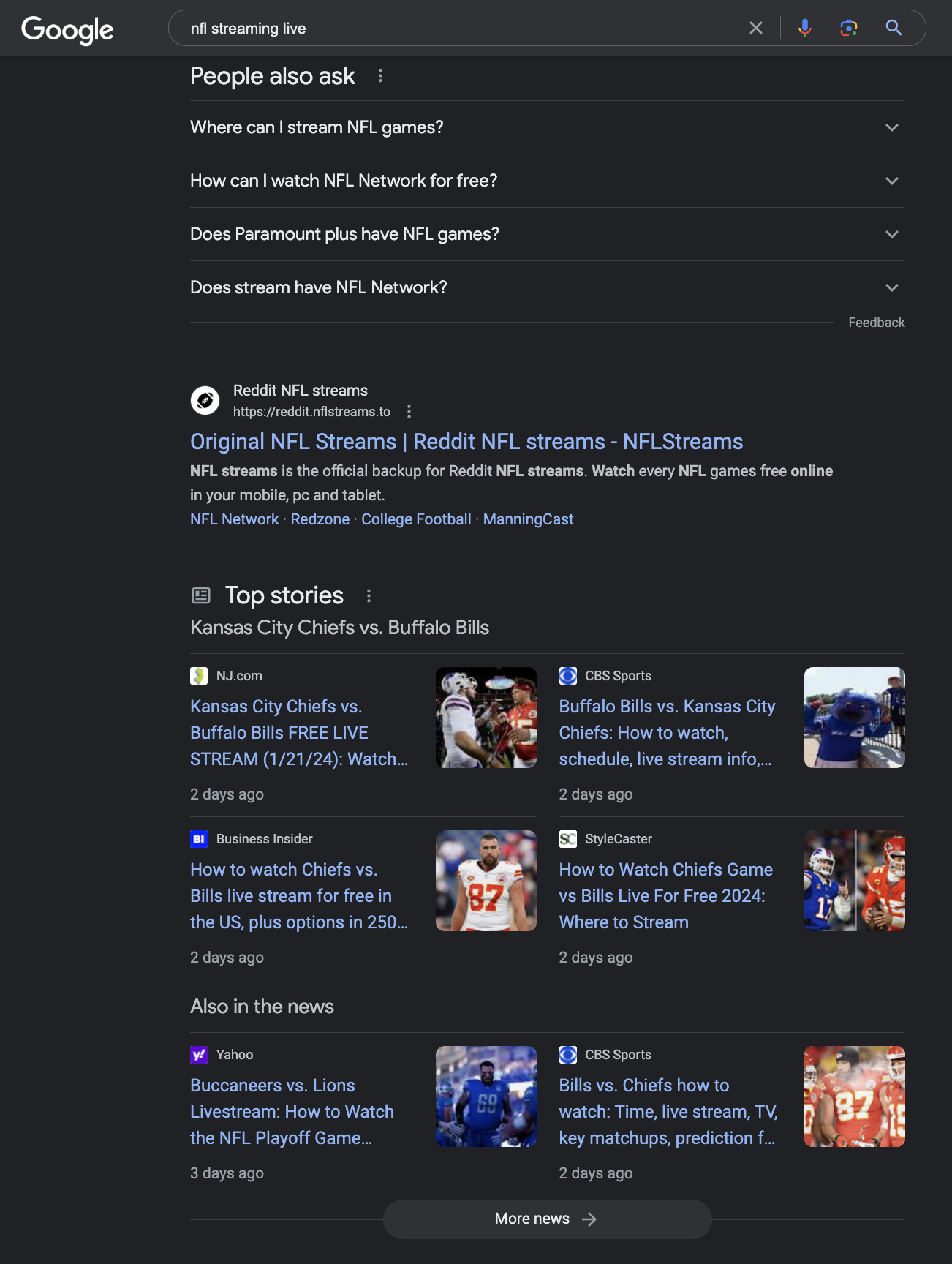Click the Feedback link
The image size is (952, 1264).
(876, 323)
